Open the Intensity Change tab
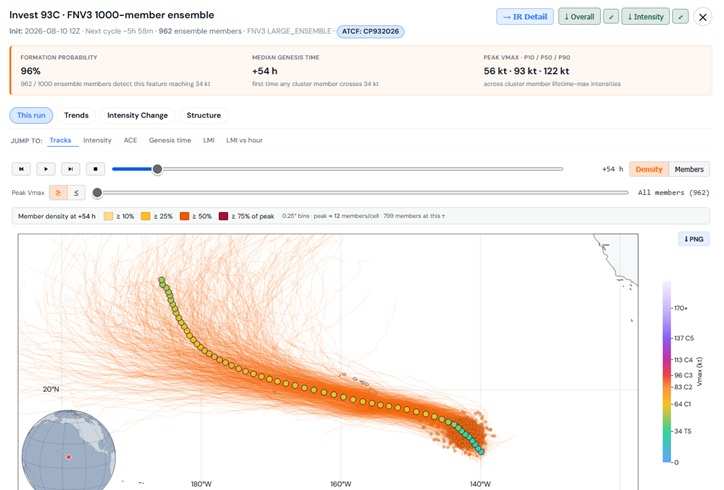Viewport: 724px width, 490px height. [138, 115]
